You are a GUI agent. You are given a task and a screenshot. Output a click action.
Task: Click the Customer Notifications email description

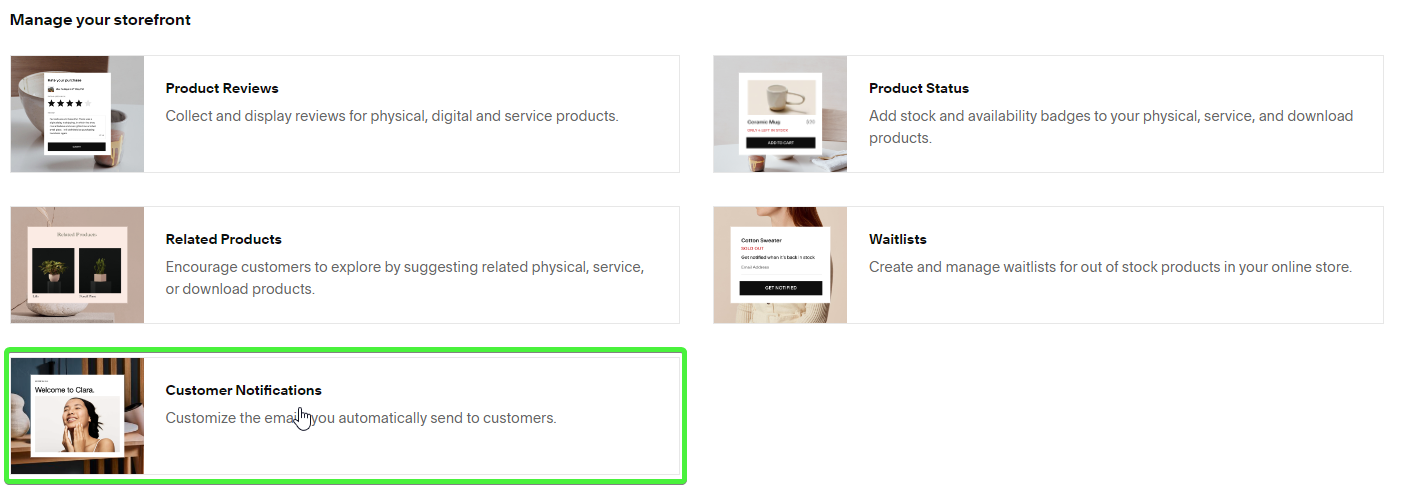360,418
